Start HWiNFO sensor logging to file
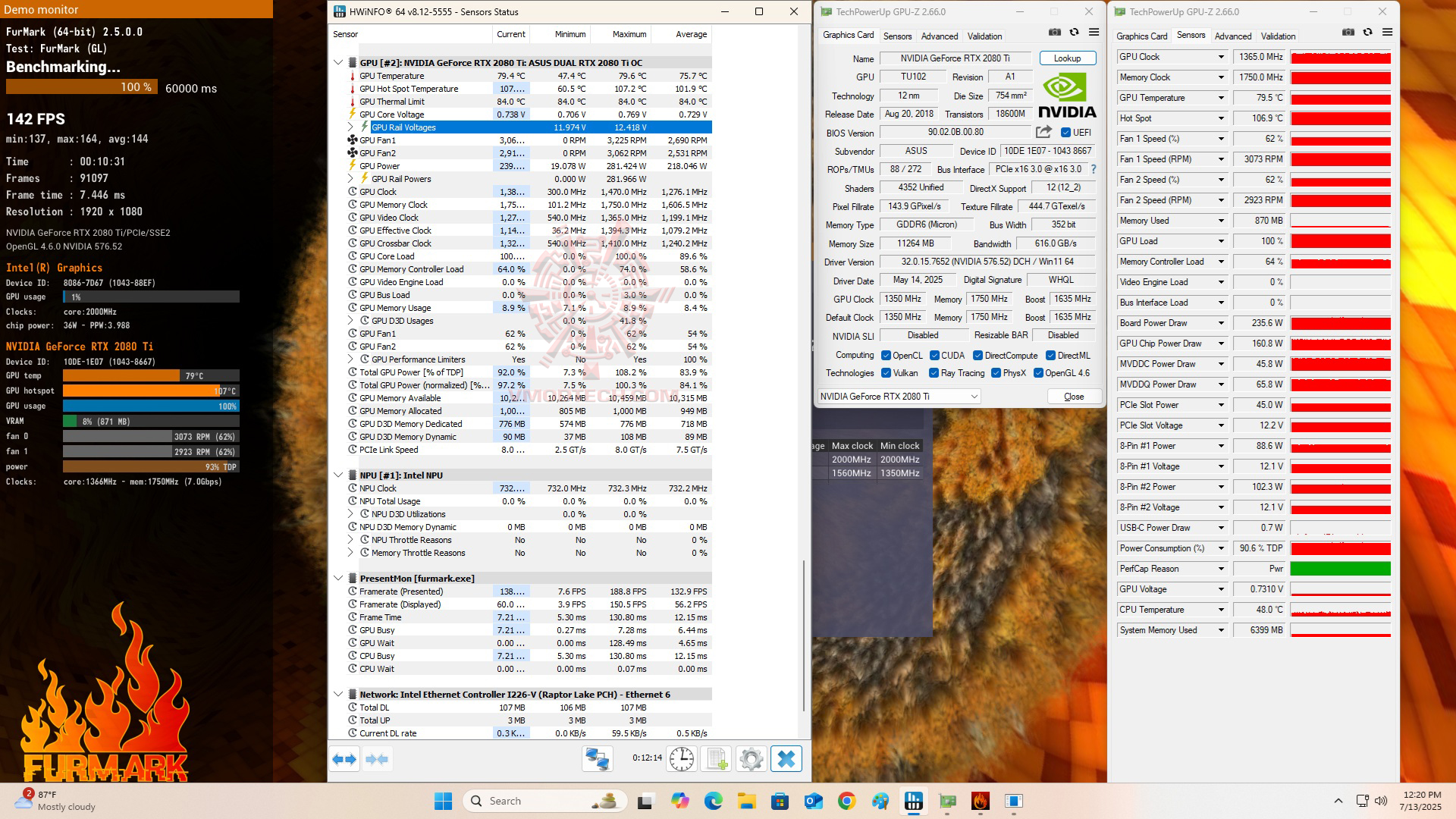This screenshot has width=1456, height=819. (x=716, y=759)
